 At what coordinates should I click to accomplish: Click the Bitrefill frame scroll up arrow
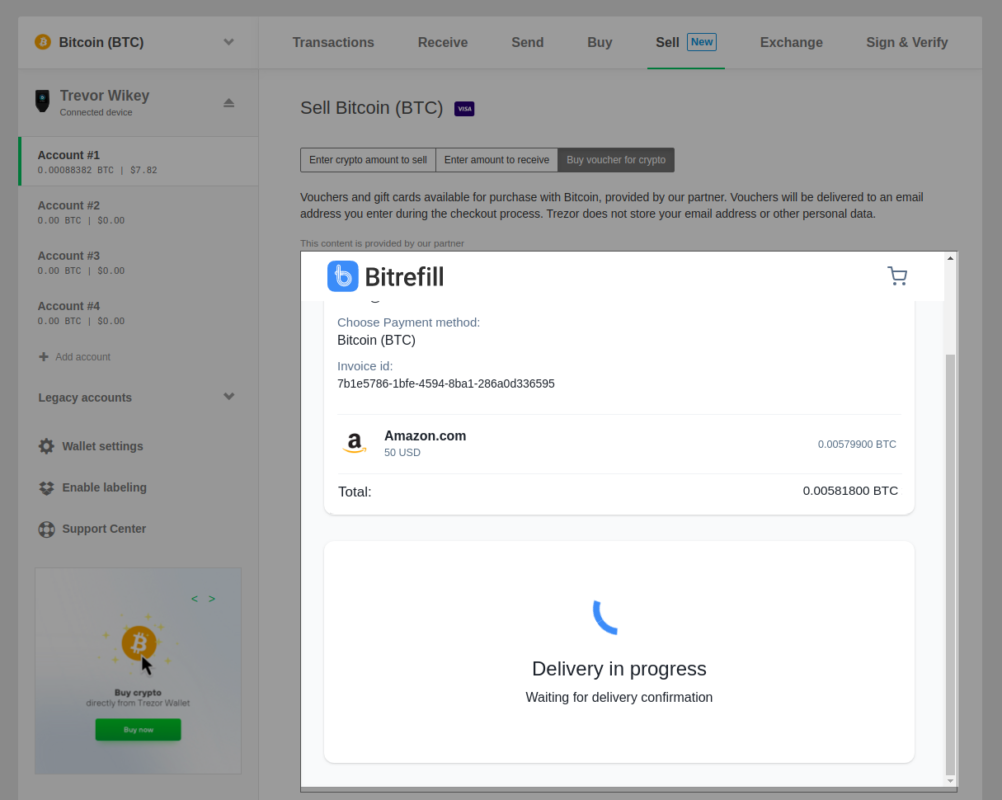(x=950, y=258)
